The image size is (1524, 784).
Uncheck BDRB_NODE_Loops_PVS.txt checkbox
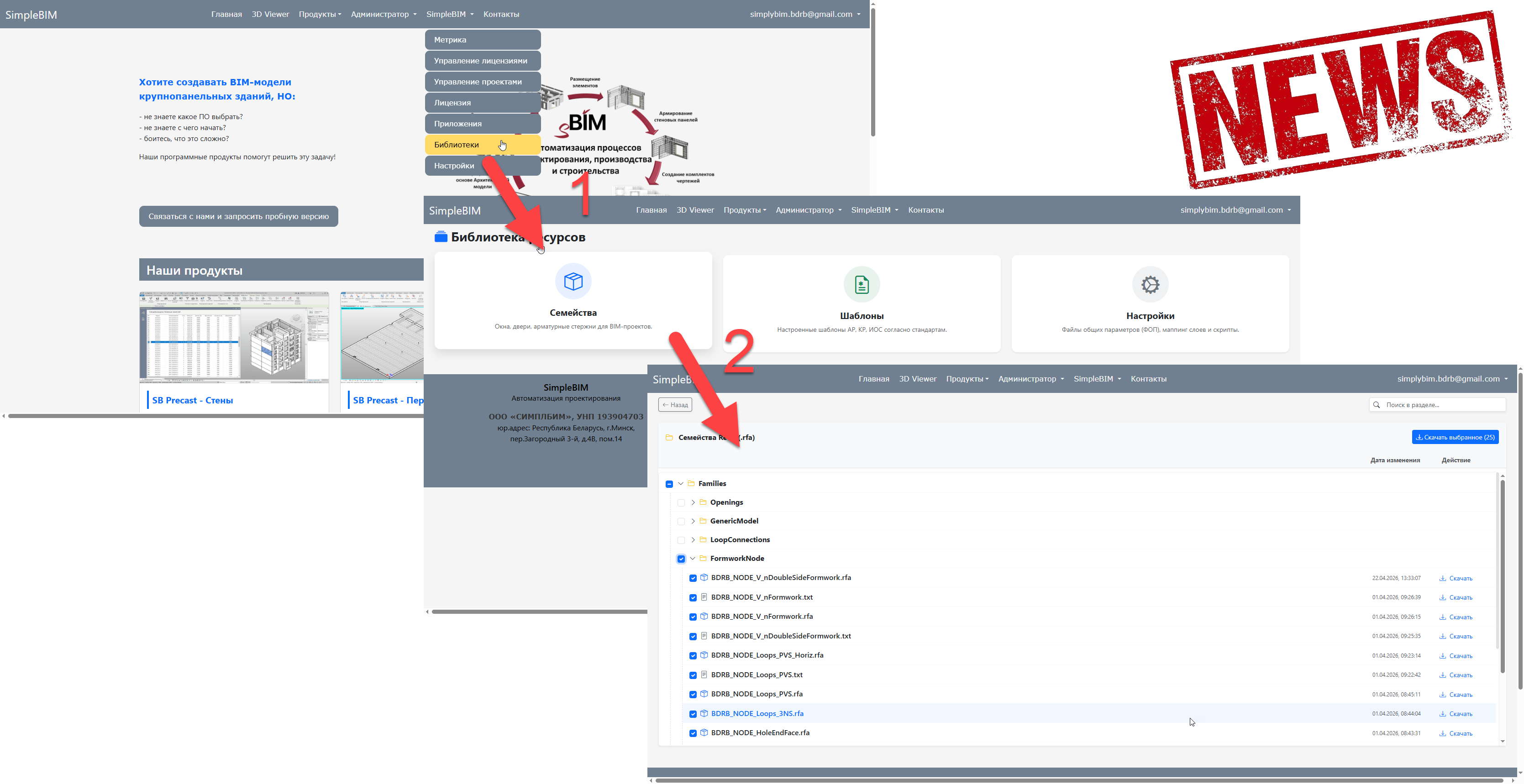point(693,675)
